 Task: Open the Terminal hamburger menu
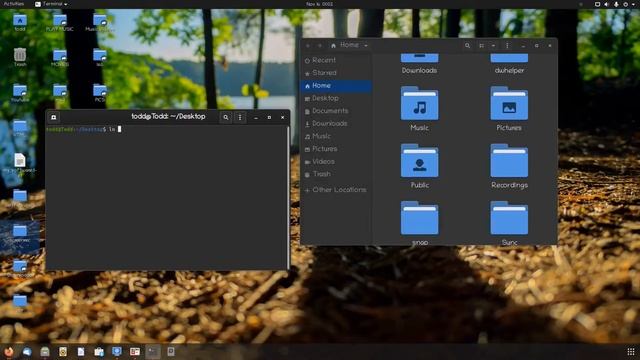tap(240, 118)
